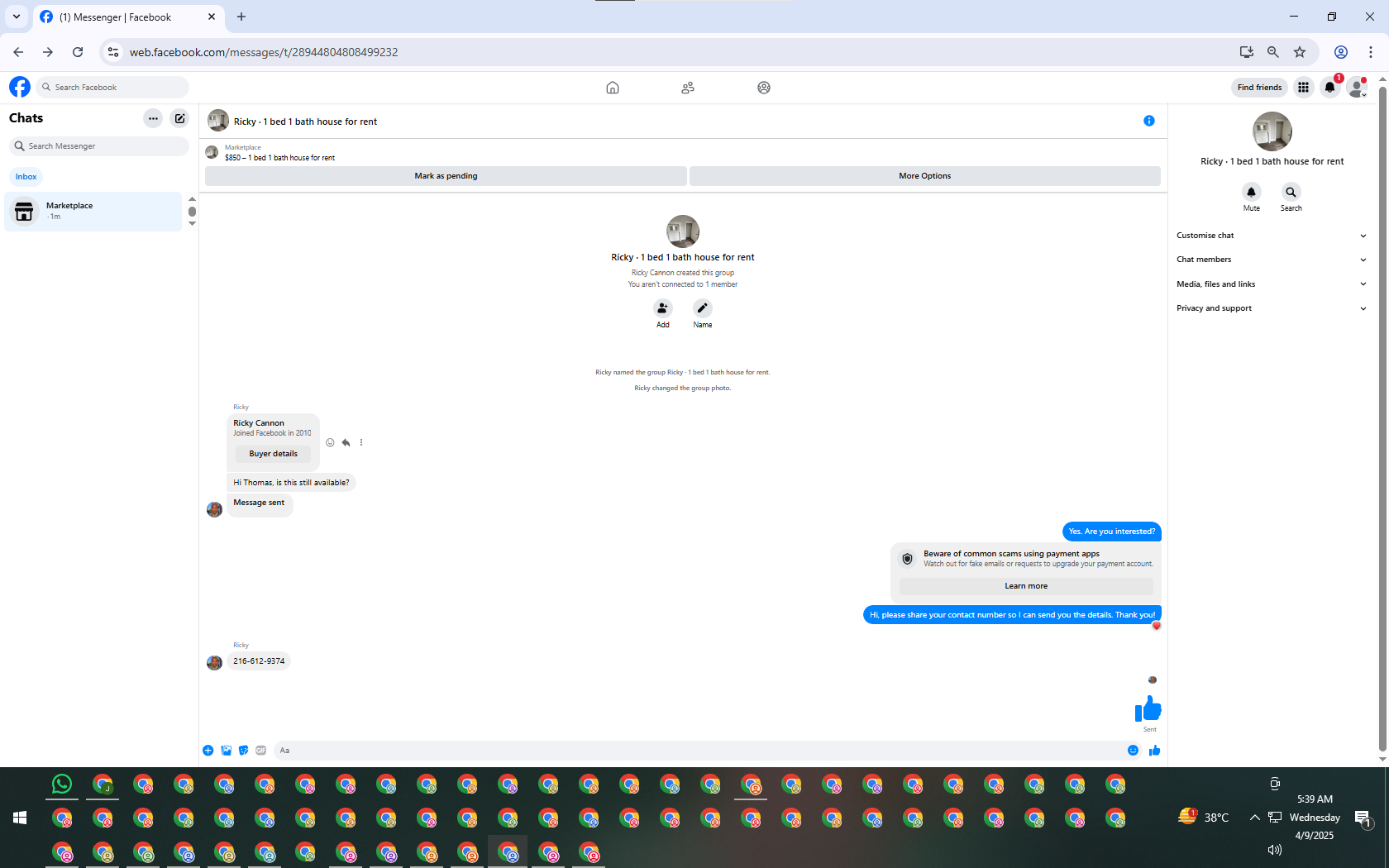This screenshot has height=868, width=1389.
Task: Expand Media, files and links section
Action: pyautogui.click(x=1272, y=284)
